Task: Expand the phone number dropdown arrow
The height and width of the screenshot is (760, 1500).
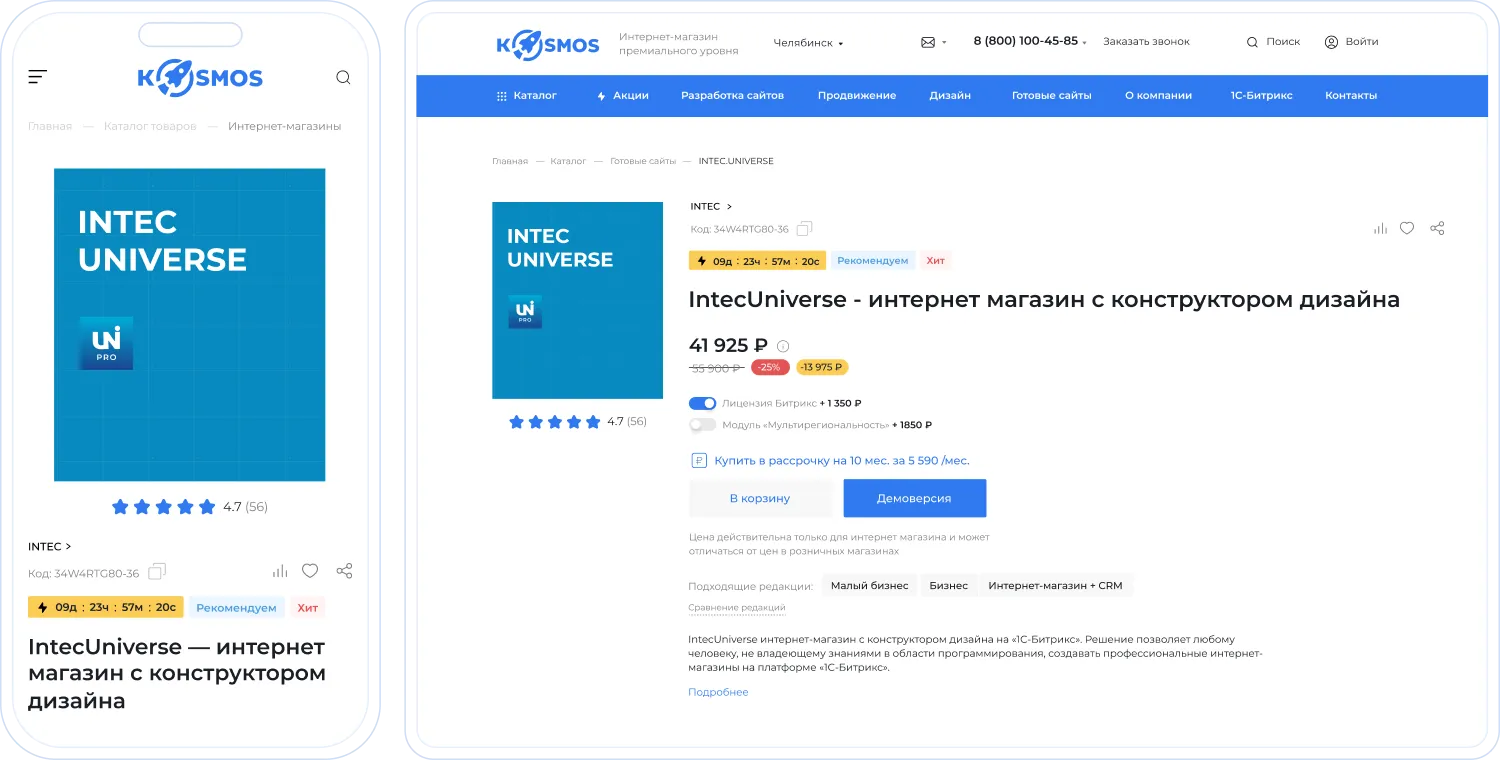Action: tap(1084, 43)
